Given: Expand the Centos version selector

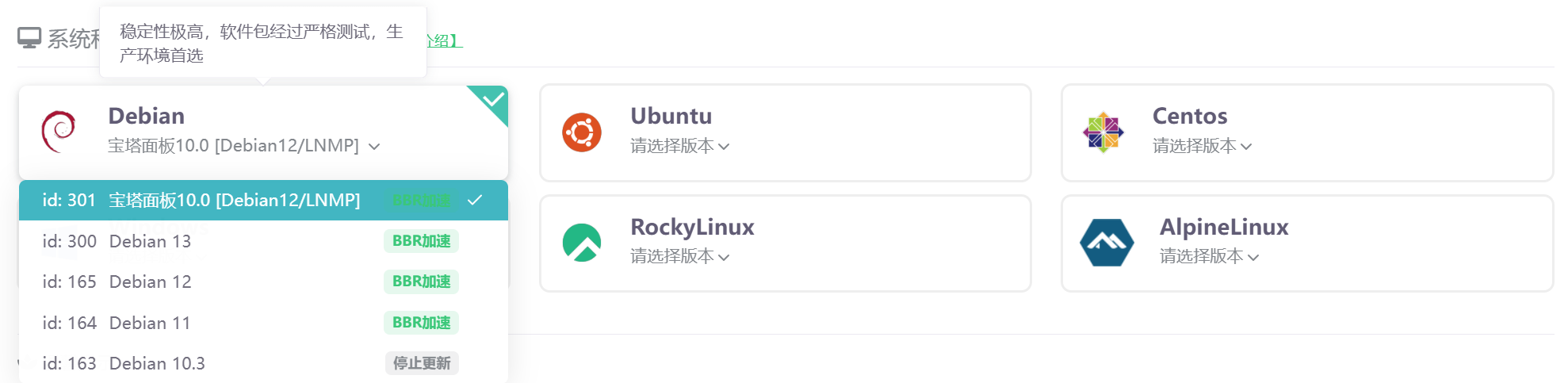Looking at the screenshot, I should pyautogui.click(x=1202, y=146).
